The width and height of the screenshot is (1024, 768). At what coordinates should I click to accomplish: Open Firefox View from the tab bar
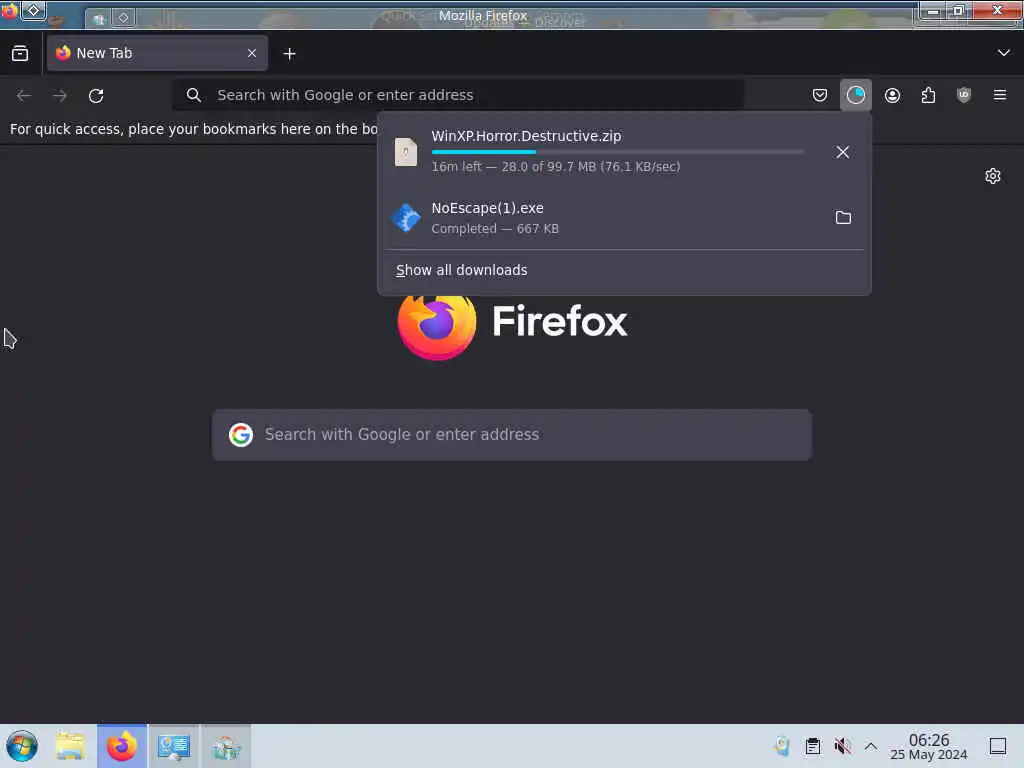point(20,54)
